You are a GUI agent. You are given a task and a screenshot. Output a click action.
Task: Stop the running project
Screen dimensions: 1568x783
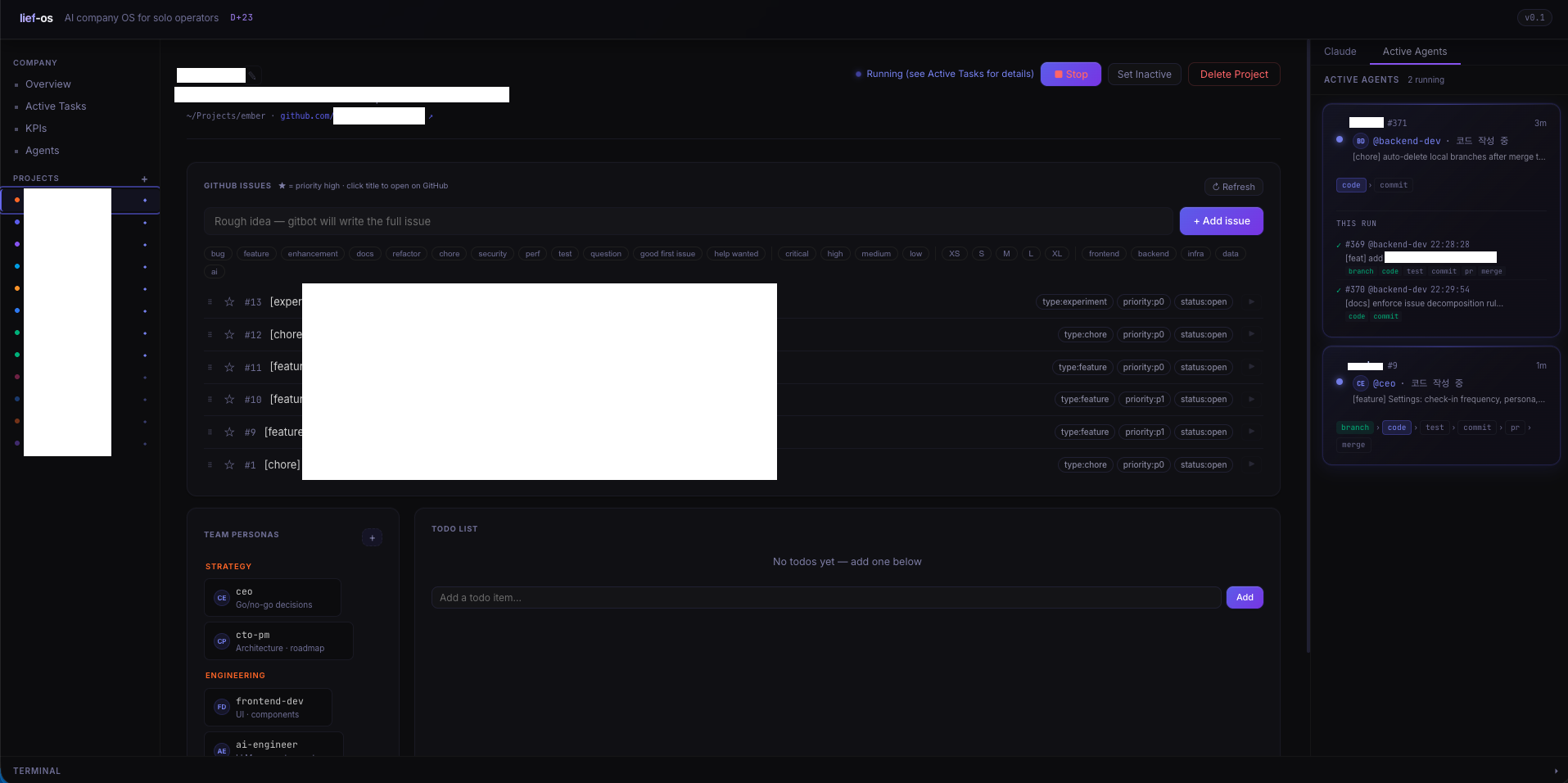pyautogui.click(x=1071, y=75)
